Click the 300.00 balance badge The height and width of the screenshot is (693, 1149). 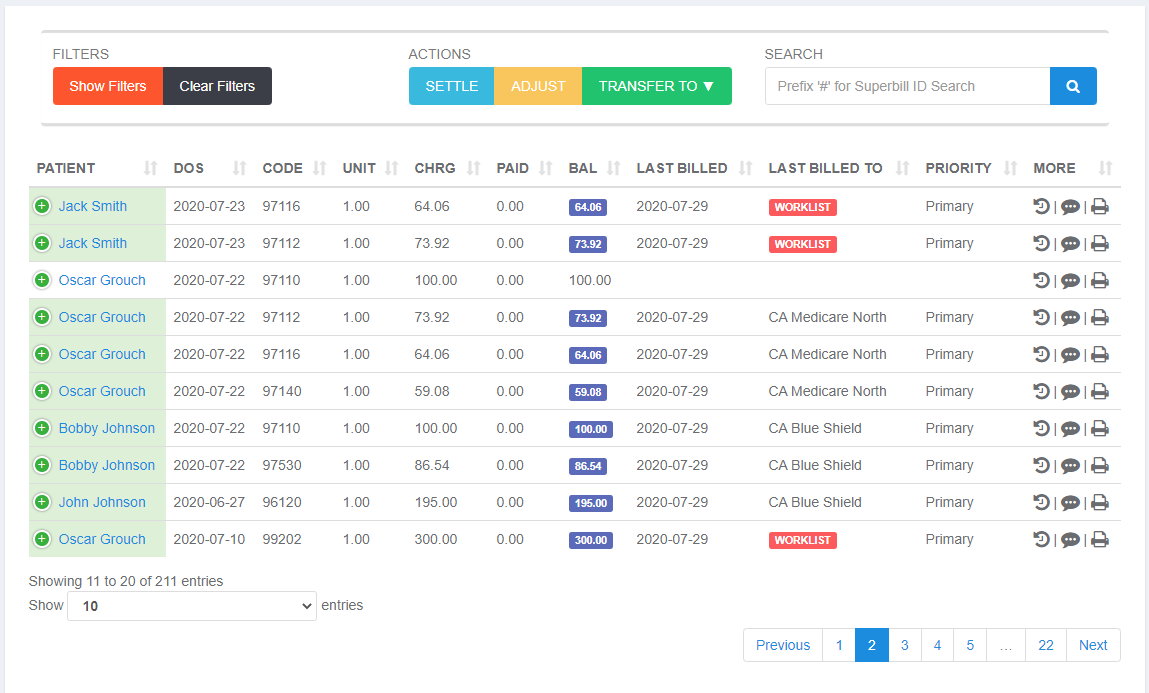[x=591, y=540]
